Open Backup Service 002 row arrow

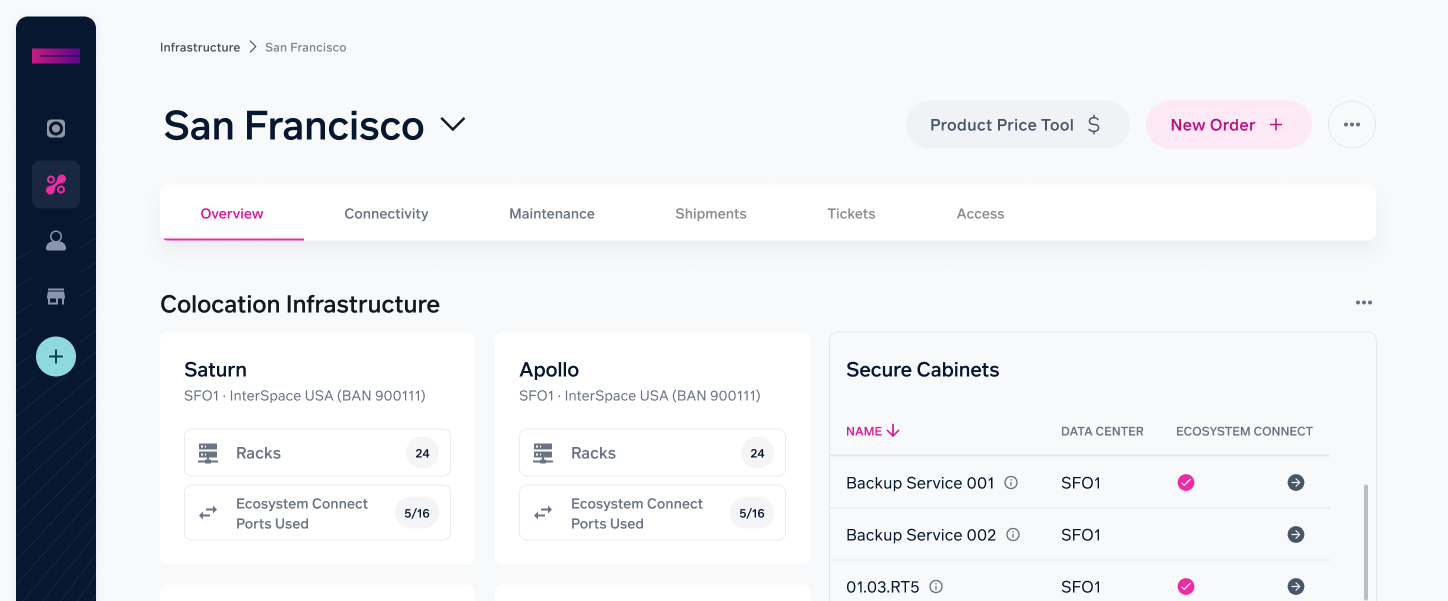pos(1296,535)
